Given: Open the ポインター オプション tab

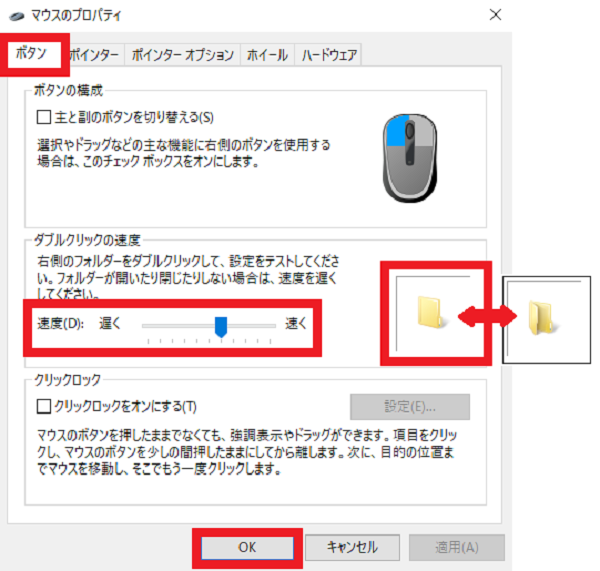Looking at the screenshot, I should click(183, 55).
